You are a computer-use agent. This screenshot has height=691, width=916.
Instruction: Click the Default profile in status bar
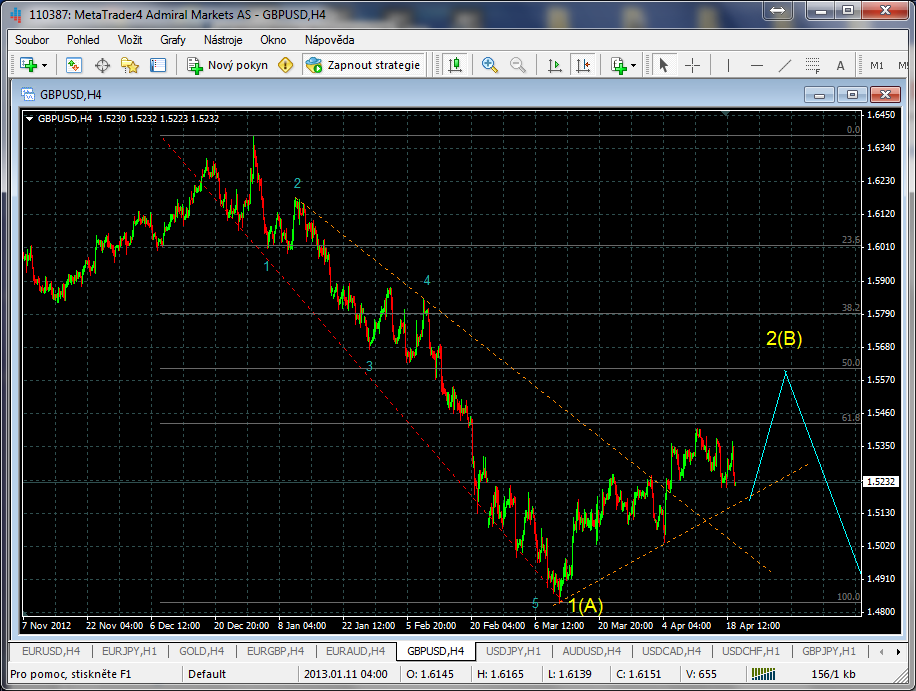(x=207, y=674)
